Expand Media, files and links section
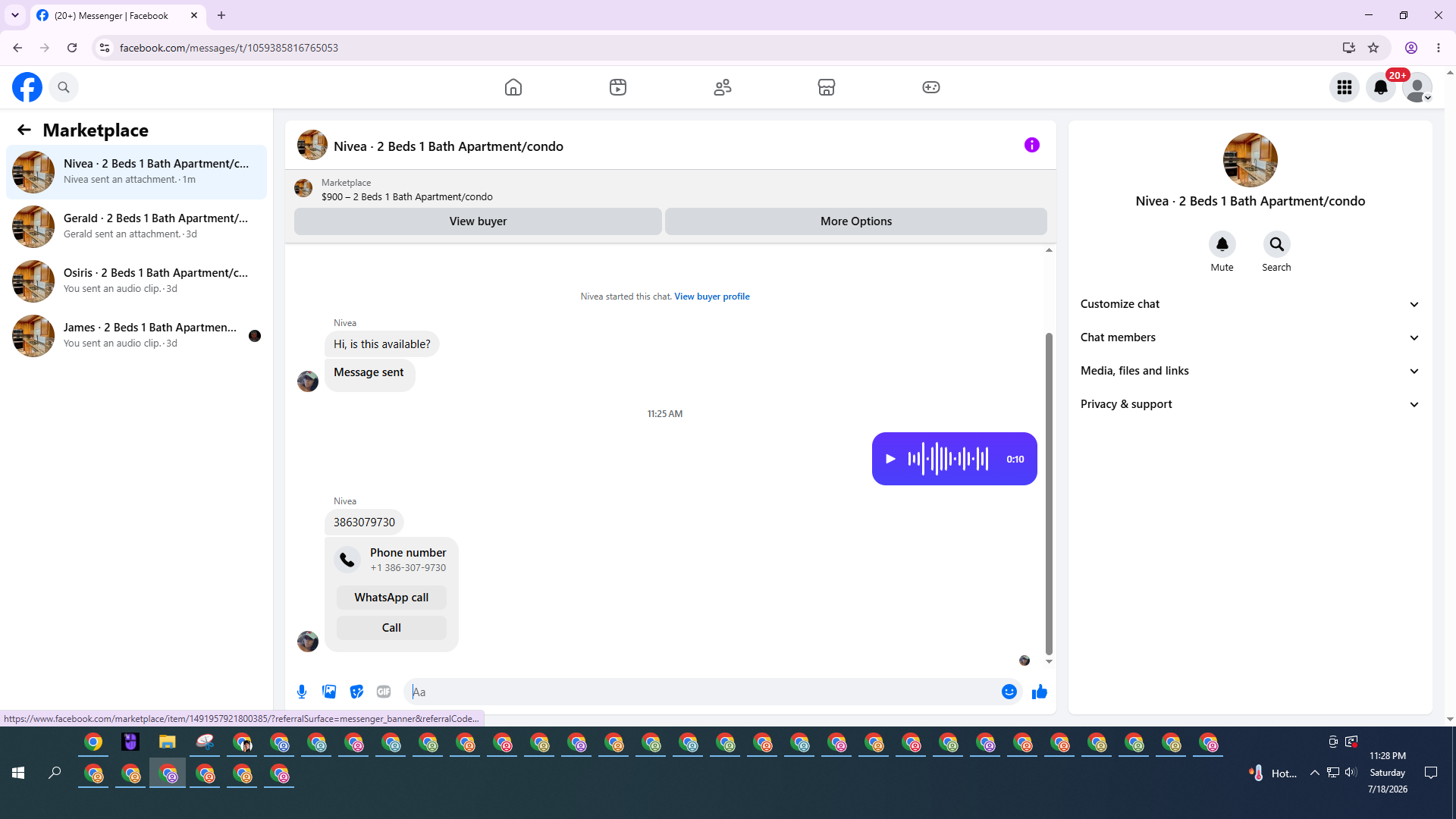This screenshot has height=819, width=1456. click(x=1250, y=371)
